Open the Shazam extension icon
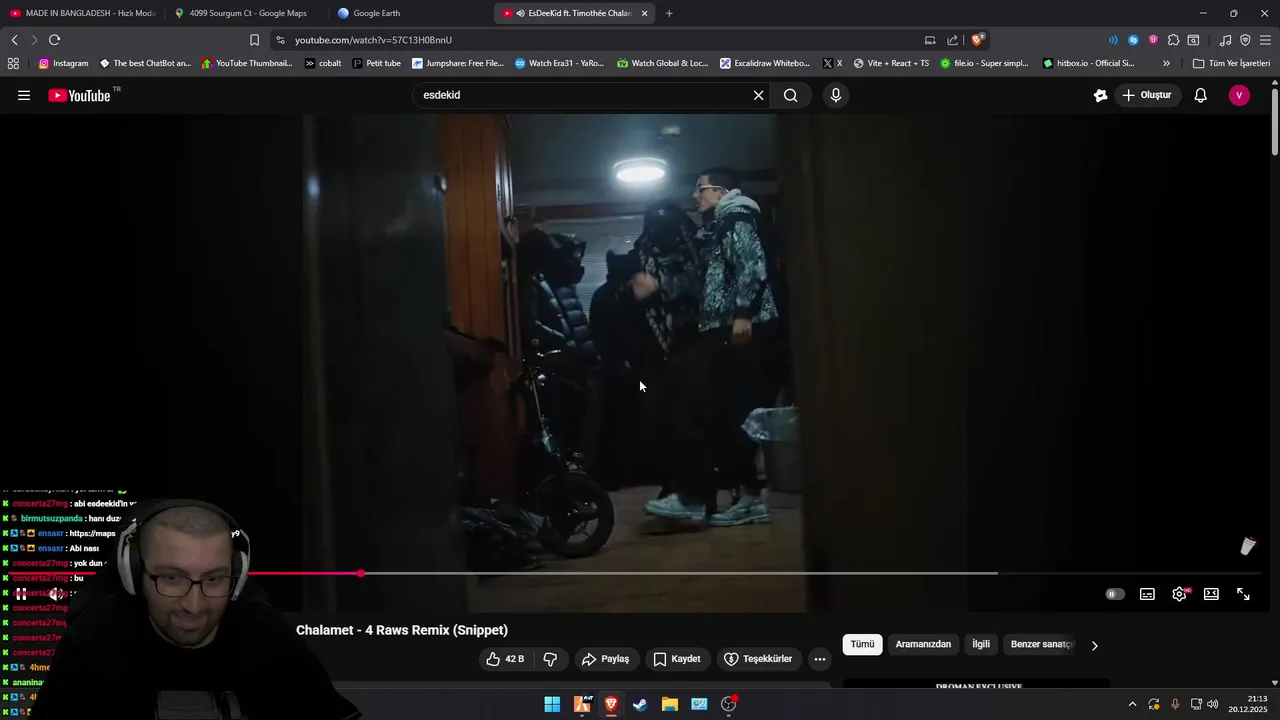The width and height of the screenshot is (1280, 720). (x=1133, y=40)
